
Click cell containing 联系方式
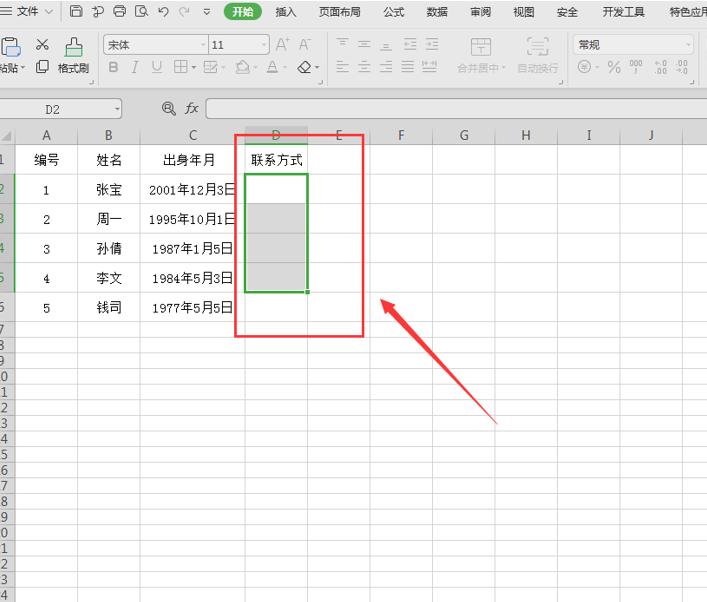[276, 160]
